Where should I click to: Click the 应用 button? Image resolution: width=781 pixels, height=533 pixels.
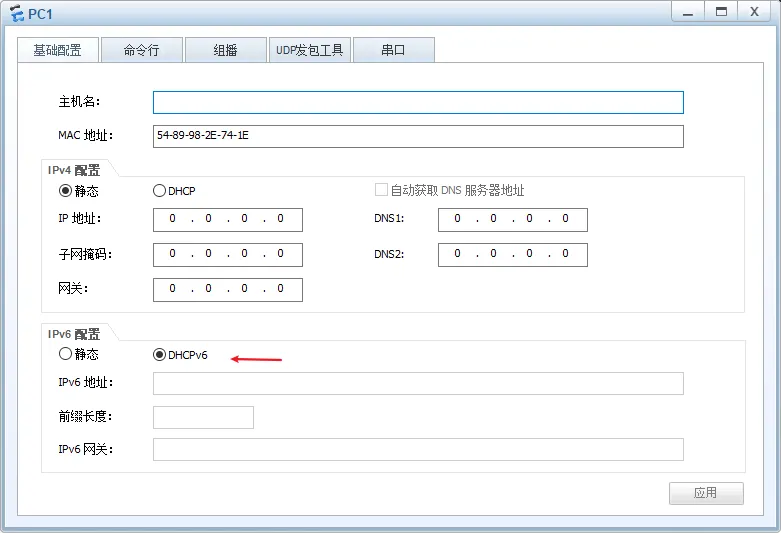(x=706, y=493)
